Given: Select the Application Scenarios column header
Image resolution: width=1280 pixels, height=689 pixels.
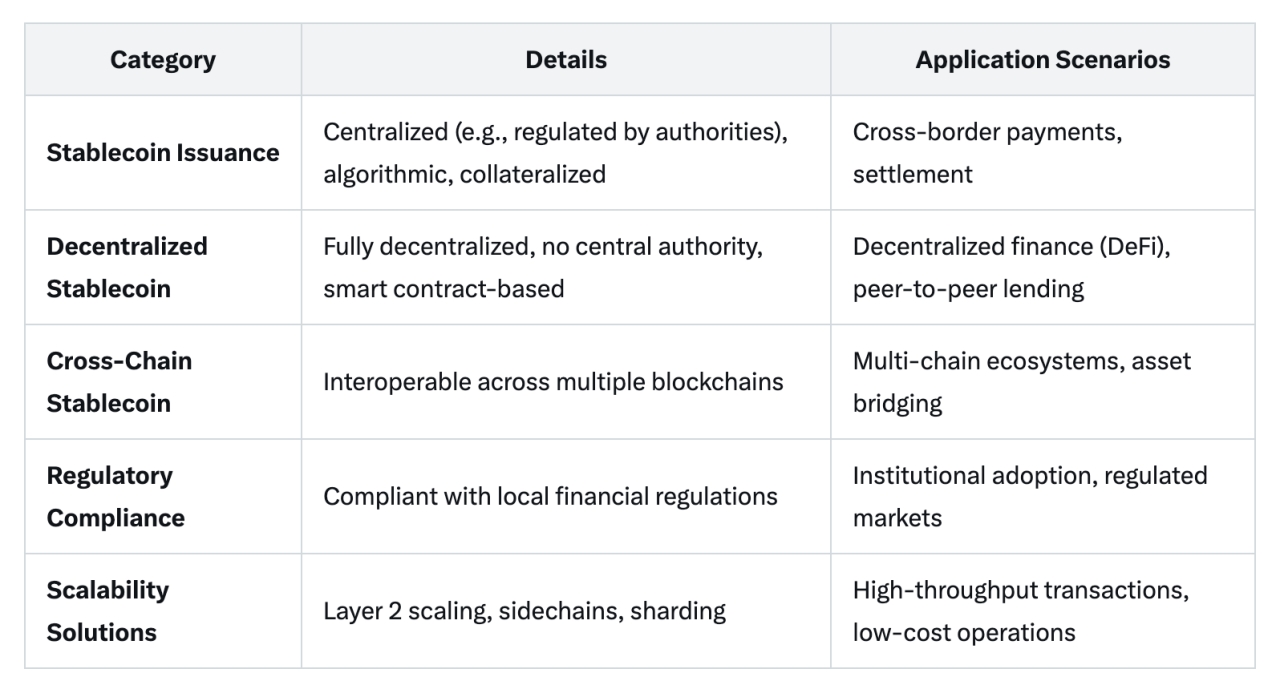Looking at the screenshot, I should click(1042, 60).
